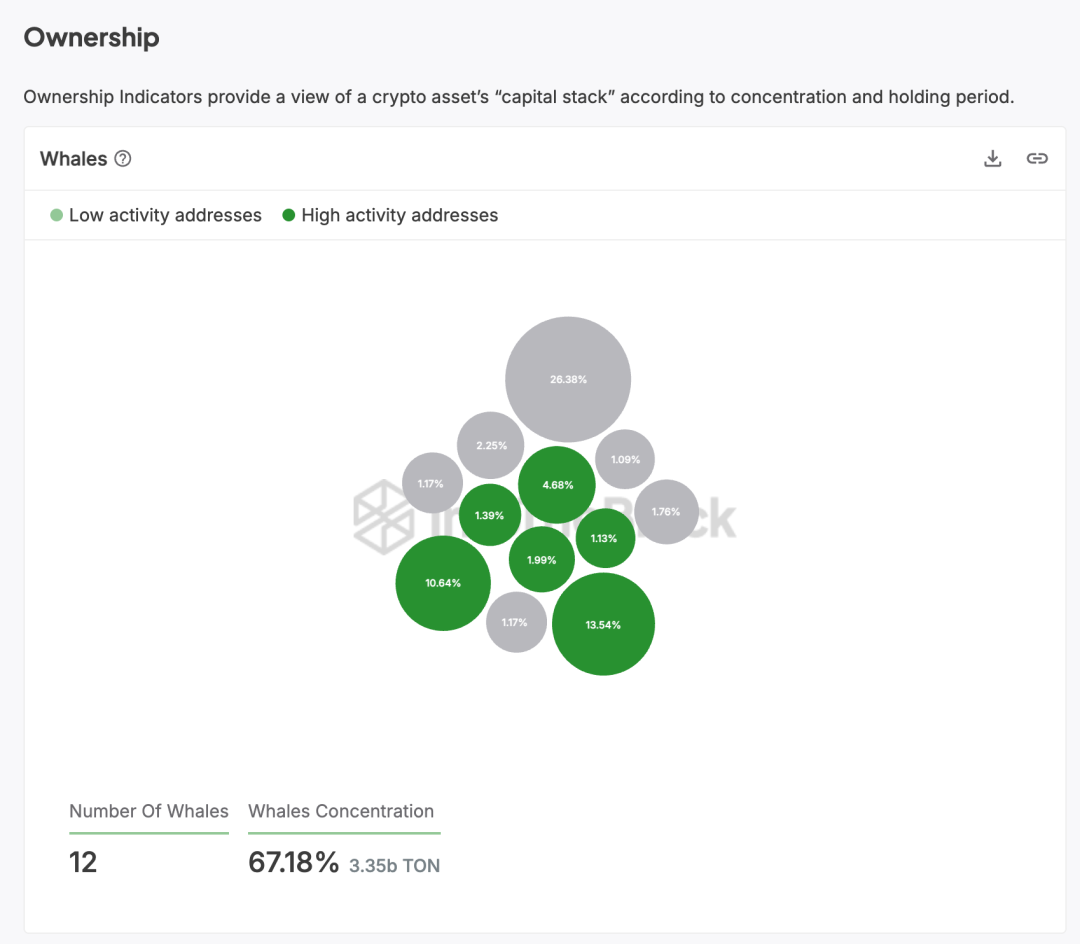This screenshot has height=944, width=1080.
Task: Click the 1.17% bubble between 10.64% and 13.54%
Action: [x=515, y=622]
